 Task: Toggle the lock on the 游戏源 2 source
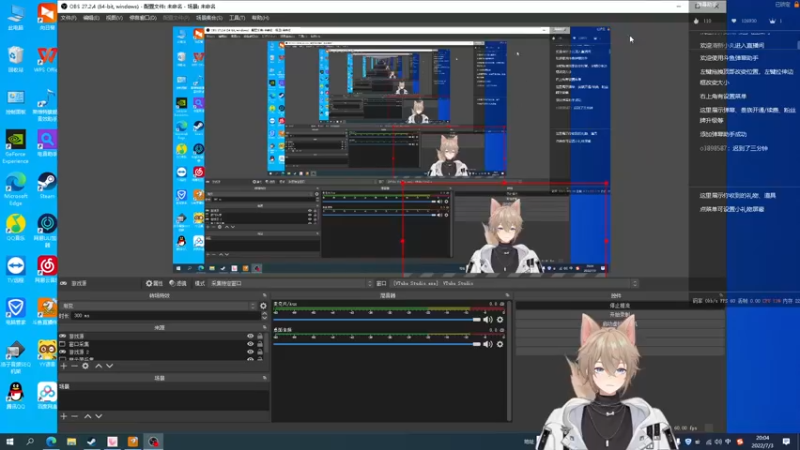[x=260, y=352]
